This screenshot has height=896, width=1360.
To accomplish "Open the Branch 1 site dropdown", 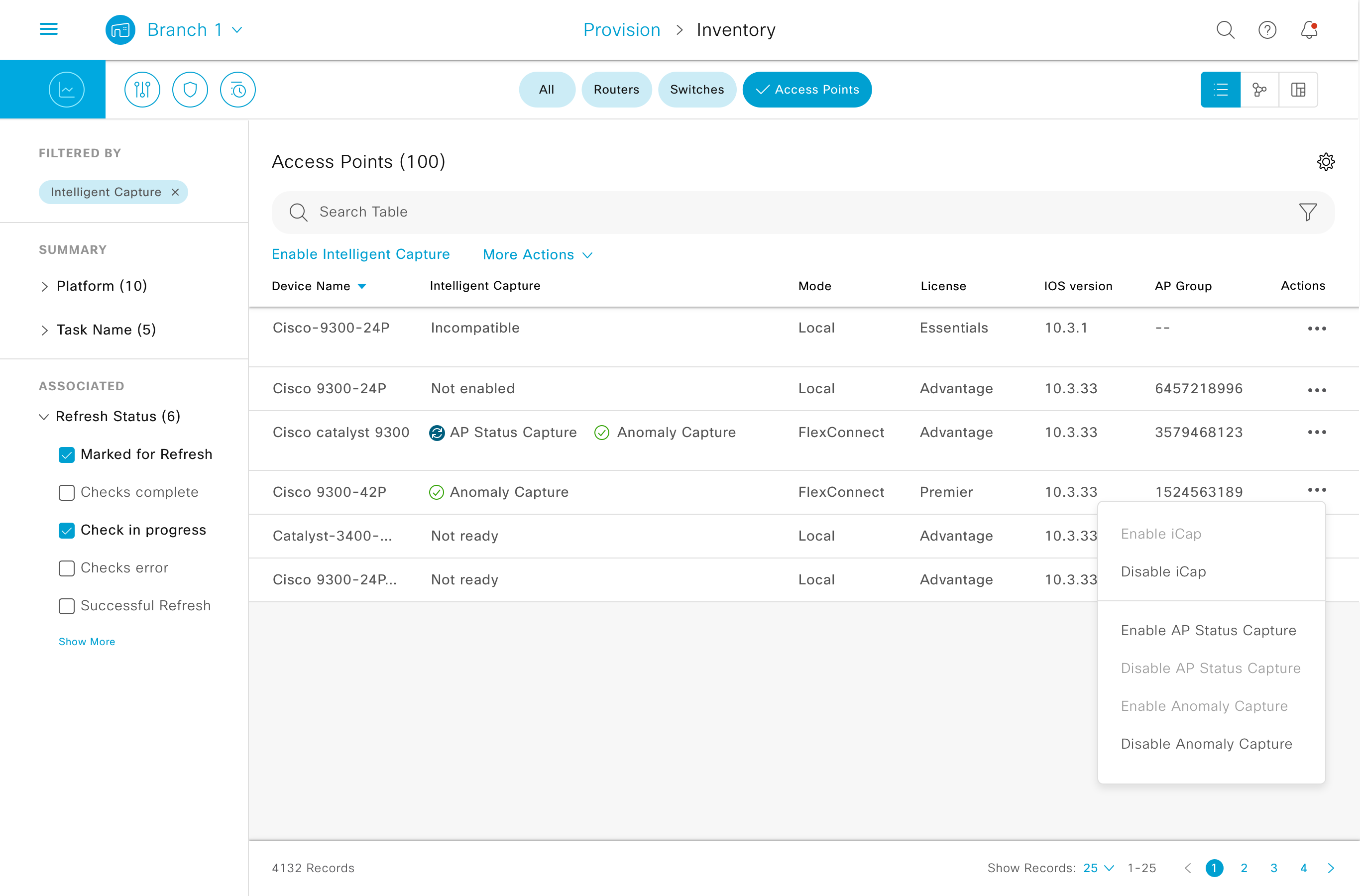I will [x=195, y=30].
